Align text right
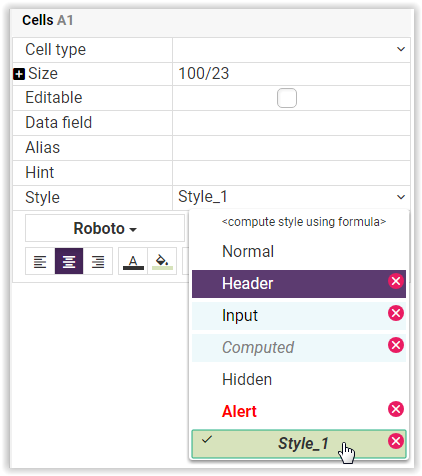Viewport: 422px width, 476px height. pyautogui.click(x=98, y=261)
